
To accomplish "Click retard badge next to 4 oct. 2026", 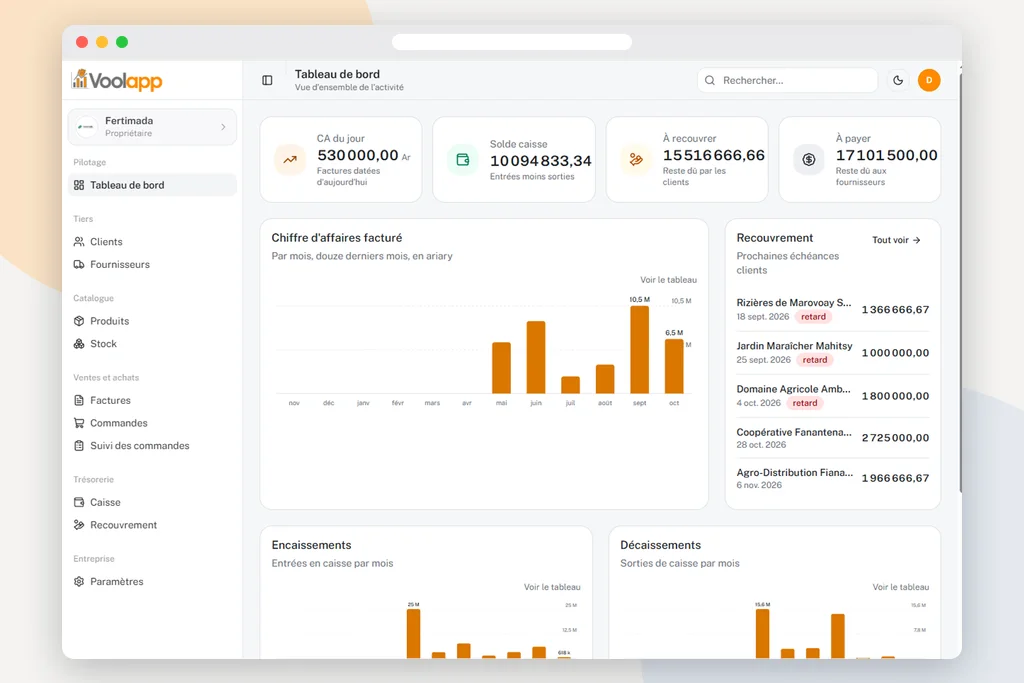I will point(805,403).
